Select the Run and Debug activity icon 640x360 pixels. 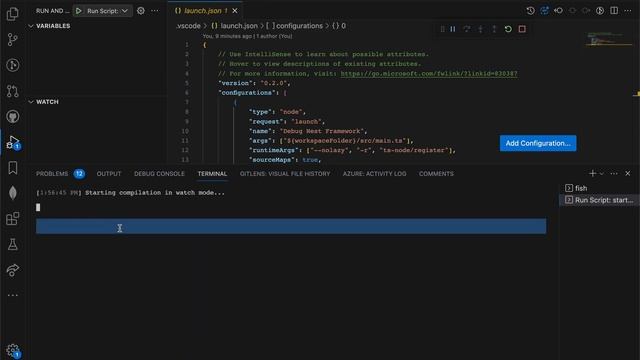[13, 142]
